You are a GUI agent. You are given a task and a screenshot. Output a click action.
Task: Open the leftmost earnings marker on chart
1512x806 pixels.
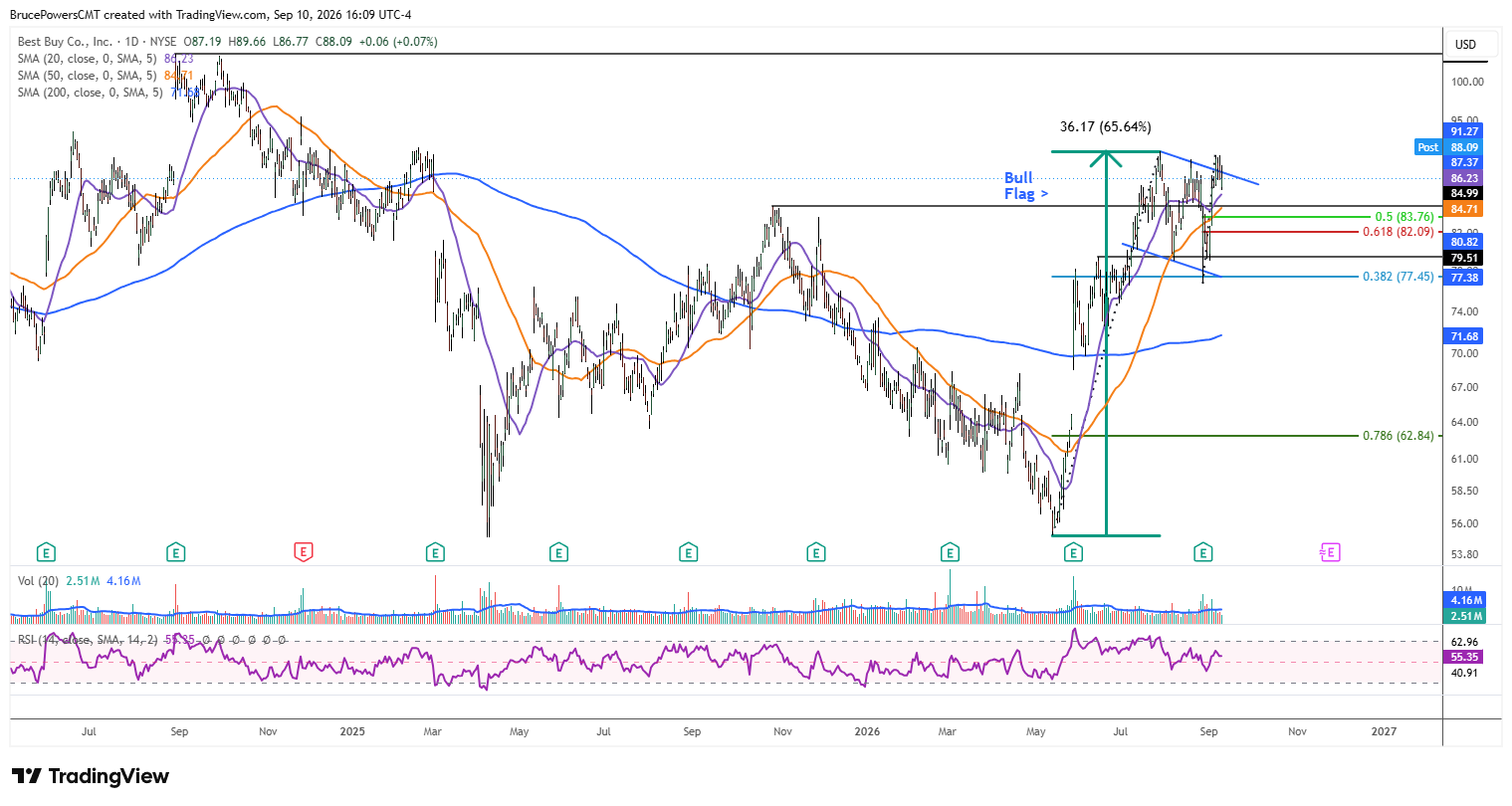[x=45, y=551]
